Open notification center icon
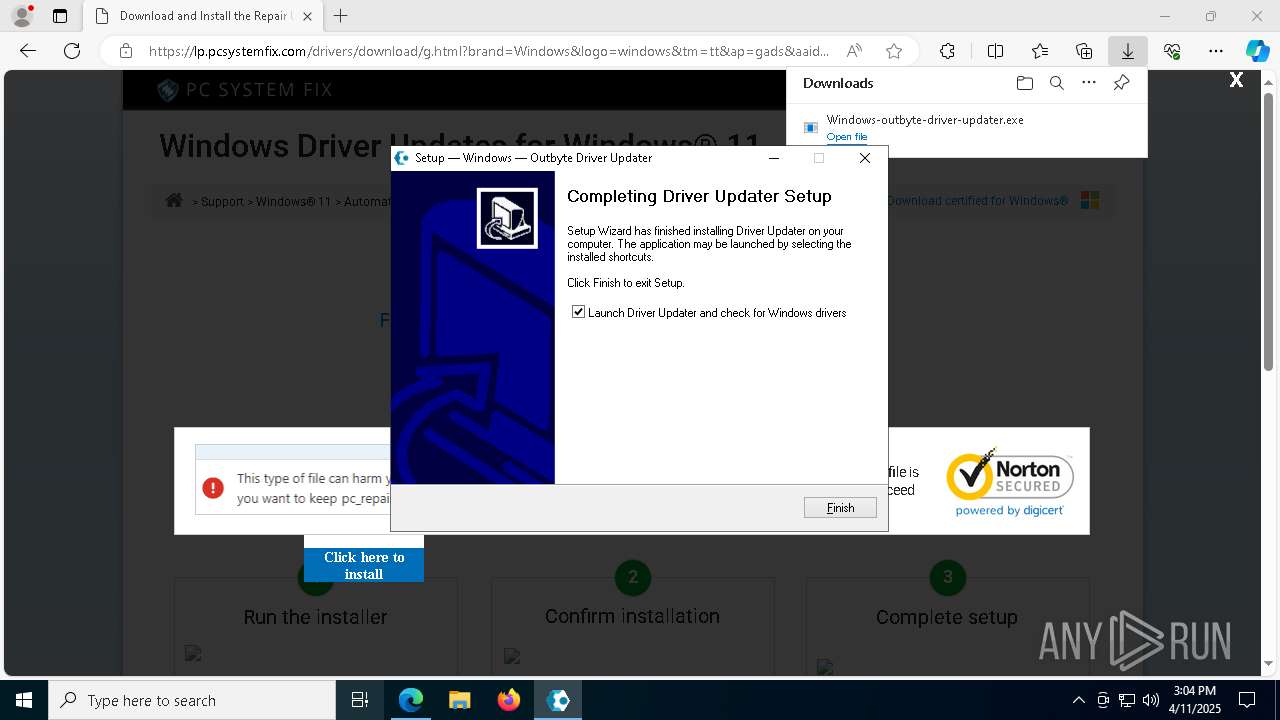The width and height of the screenshot is (1280, 720). tap(1247, 700)
